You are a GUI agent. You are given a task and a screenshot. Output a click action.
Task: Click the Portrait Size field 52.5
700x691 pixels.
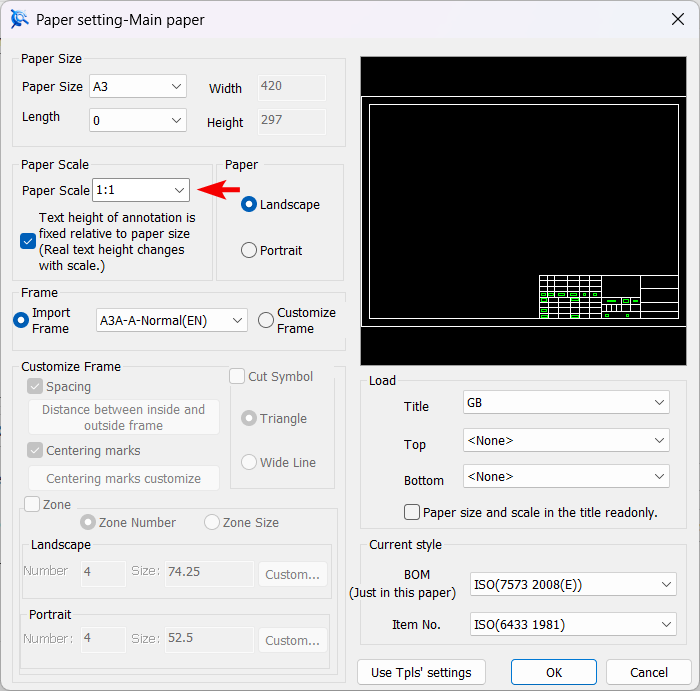click(x=209, y=640)
